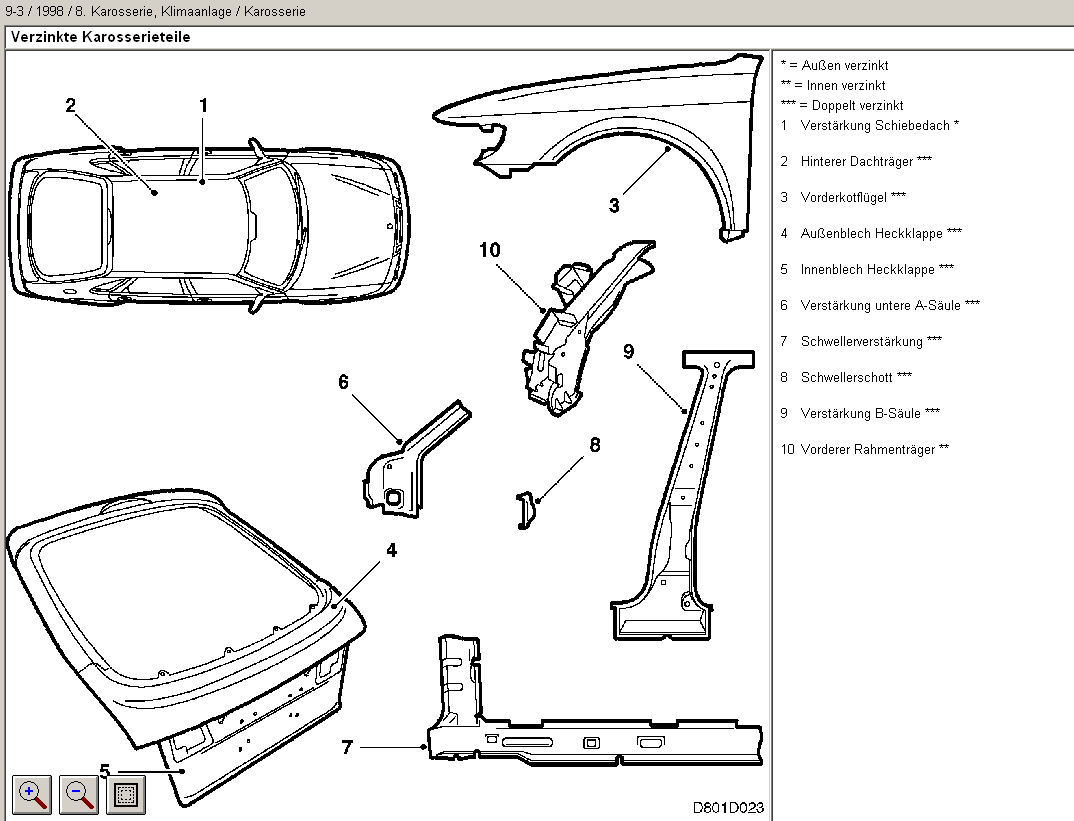Click callout number 9 near the B-pillar

[628, 351]
